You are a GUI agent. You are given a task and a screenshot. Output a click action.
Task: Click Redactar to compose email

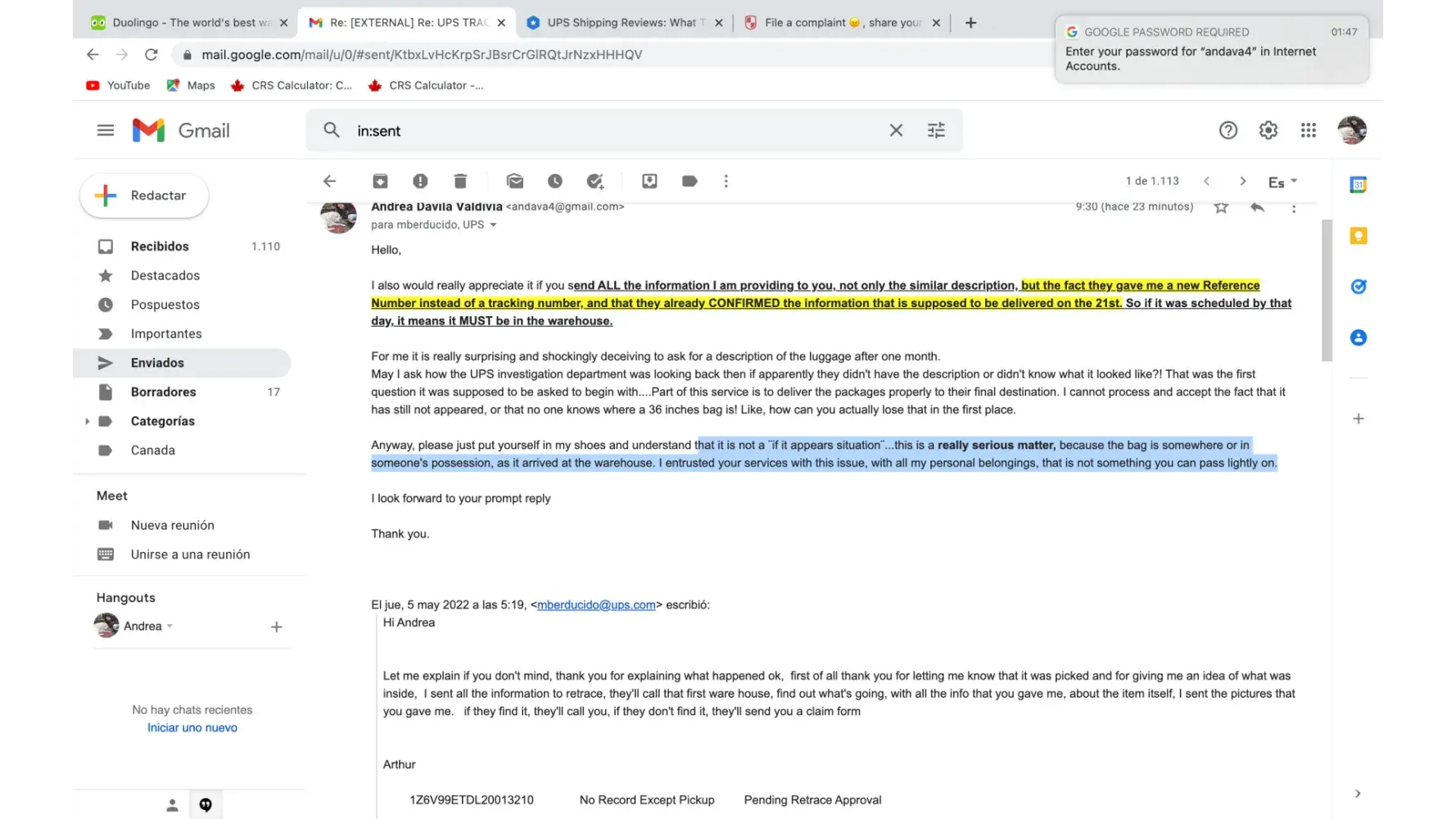(144, 196)
